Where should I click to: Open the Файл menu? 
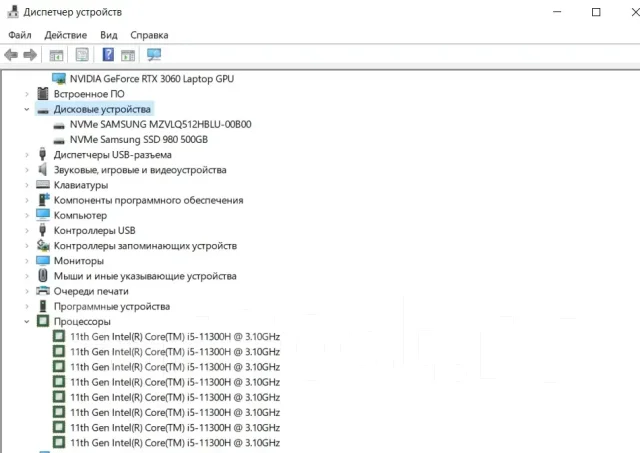click(x=20, y=35)
